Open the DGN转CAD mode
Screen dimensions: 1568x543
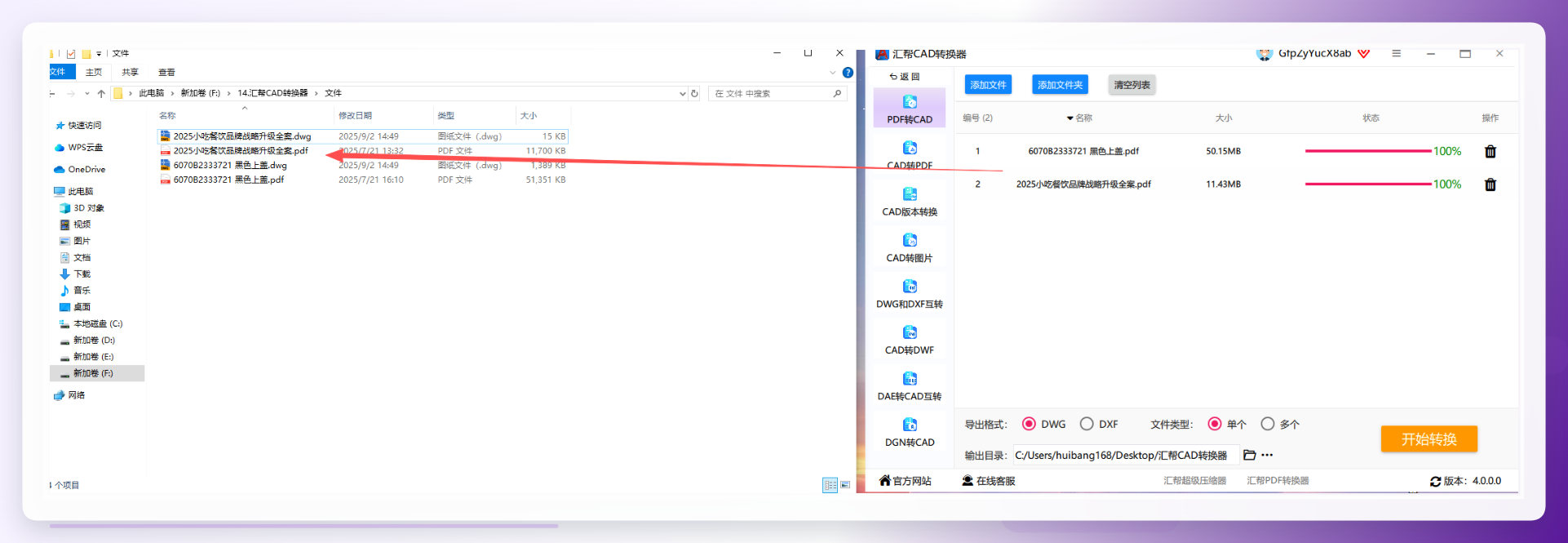(909, 433)
